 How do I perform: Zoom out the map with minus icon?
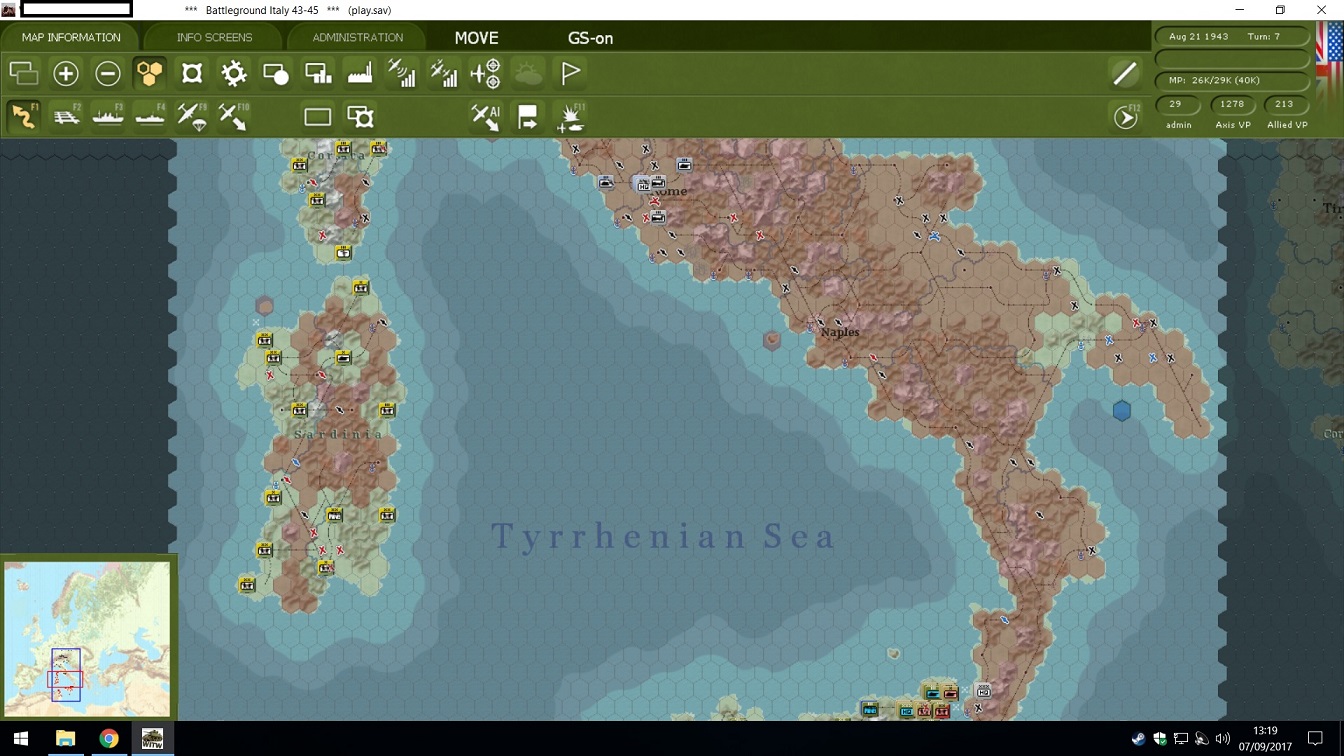pyautogui.click(x=108, y=73)
